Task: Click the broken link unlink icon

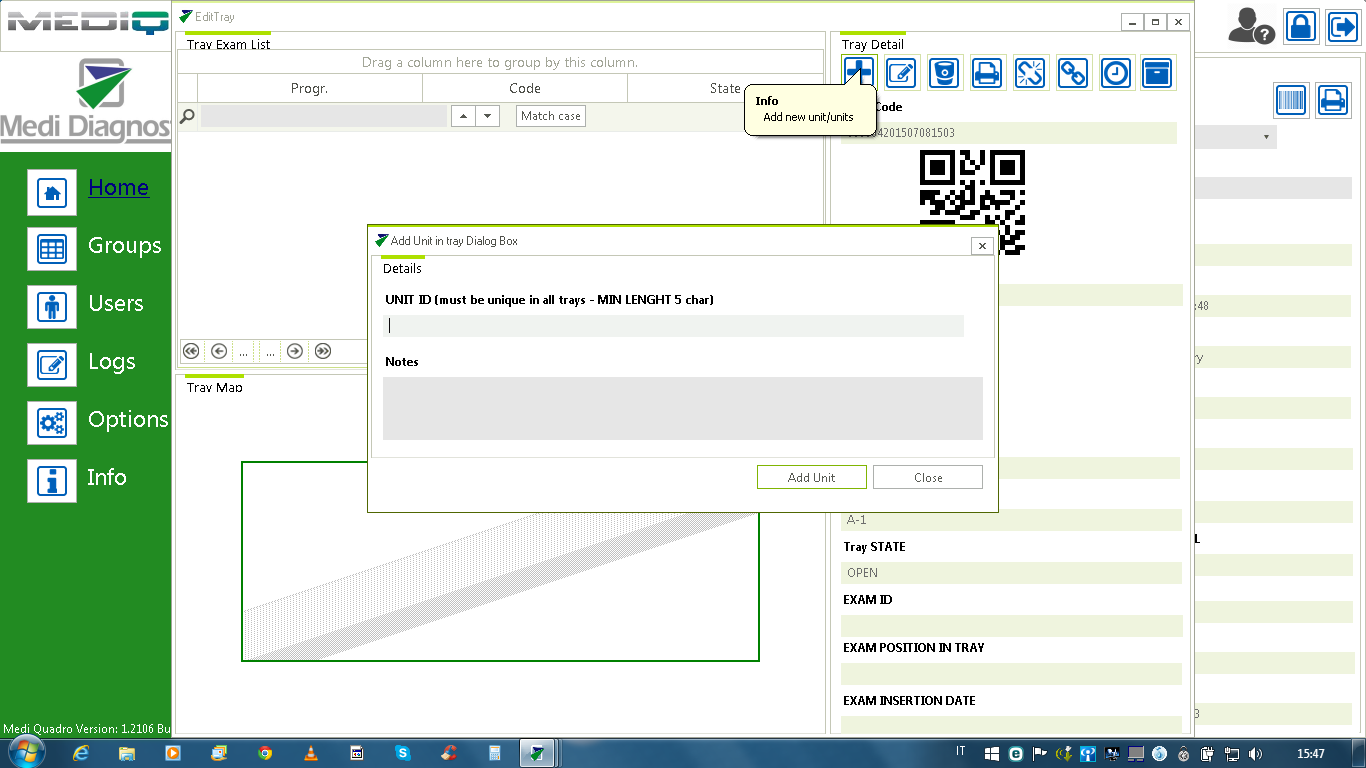Action: 1031,72
